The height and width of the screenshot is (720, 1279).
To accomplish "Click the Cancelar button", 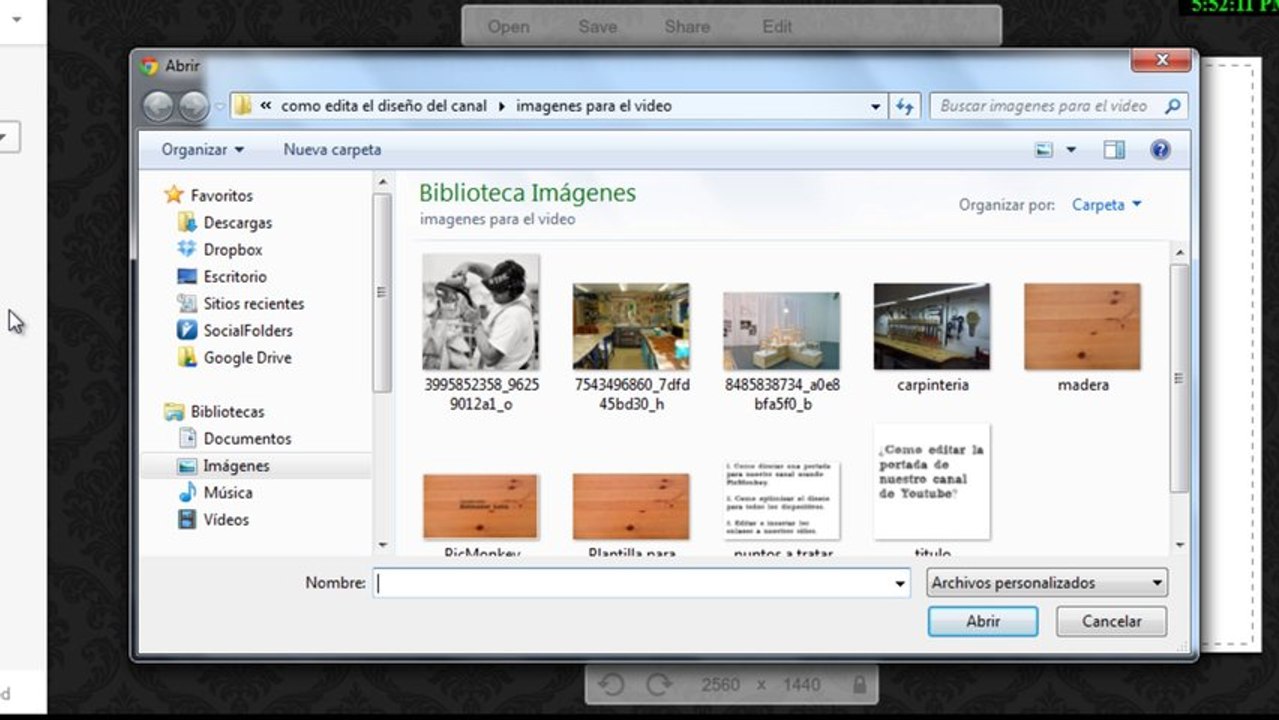I will (1111, 621).
